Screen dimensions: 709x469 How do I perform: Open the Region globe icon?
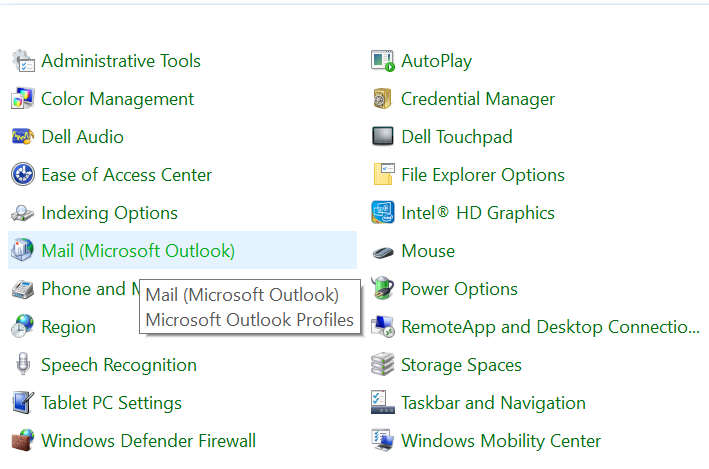click(x=23, y=327)
